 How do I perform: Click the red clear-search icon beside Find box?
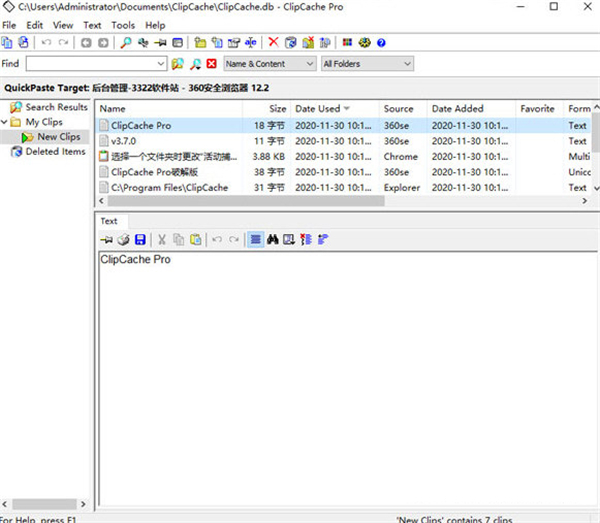pos(211,64)
